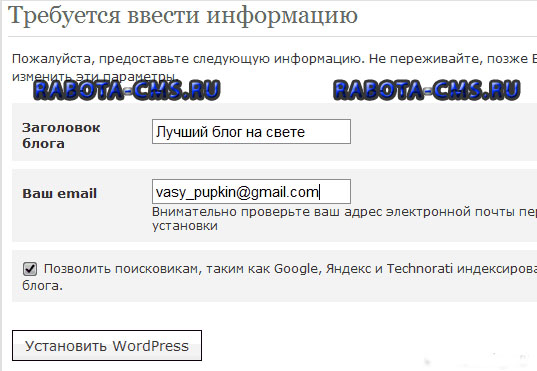Click the email verification hint text

[344, 219]
